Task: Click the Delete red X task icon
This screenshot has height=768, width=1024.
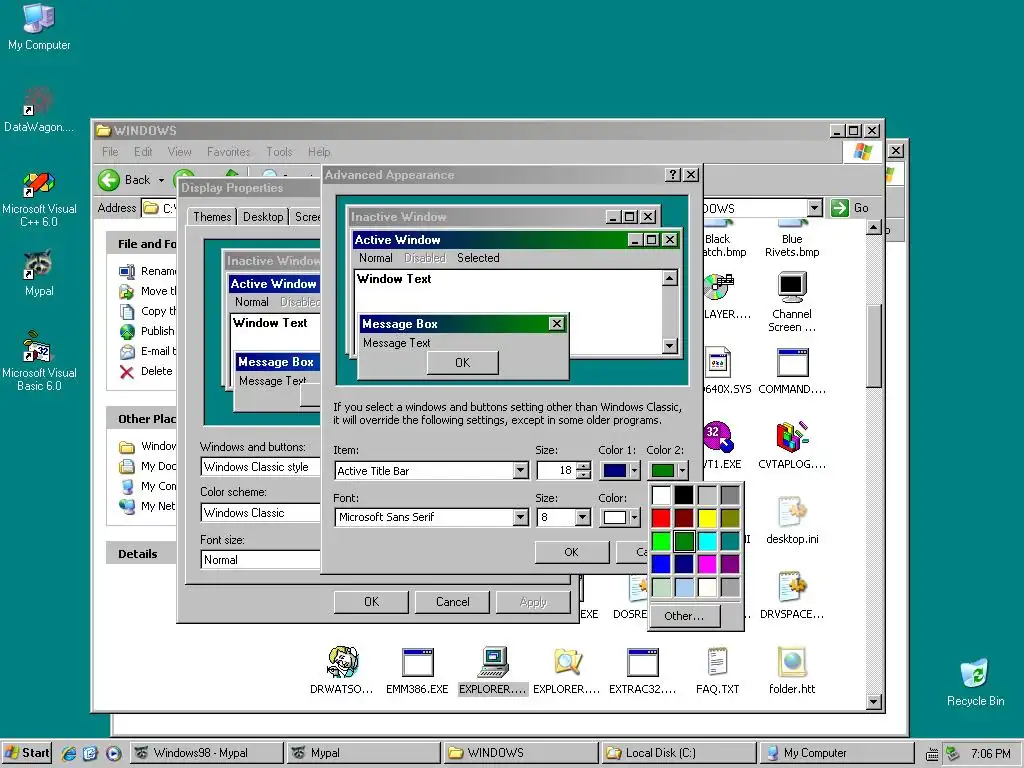Action: [x=127, y=372]
